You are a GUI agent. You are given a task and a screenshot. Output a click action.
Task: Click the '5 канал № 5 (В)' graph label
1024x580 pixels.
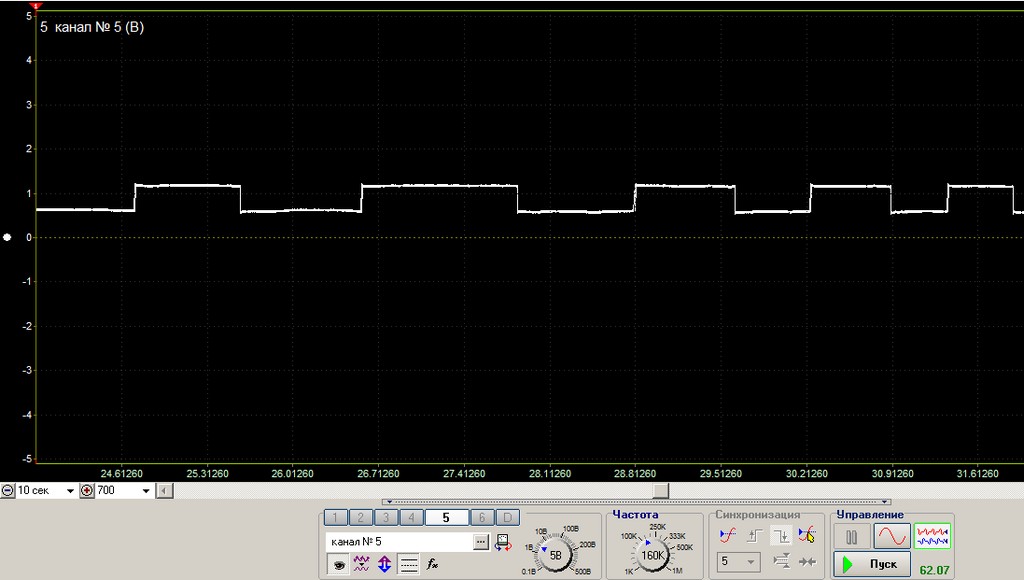click(x=92, y=27)
